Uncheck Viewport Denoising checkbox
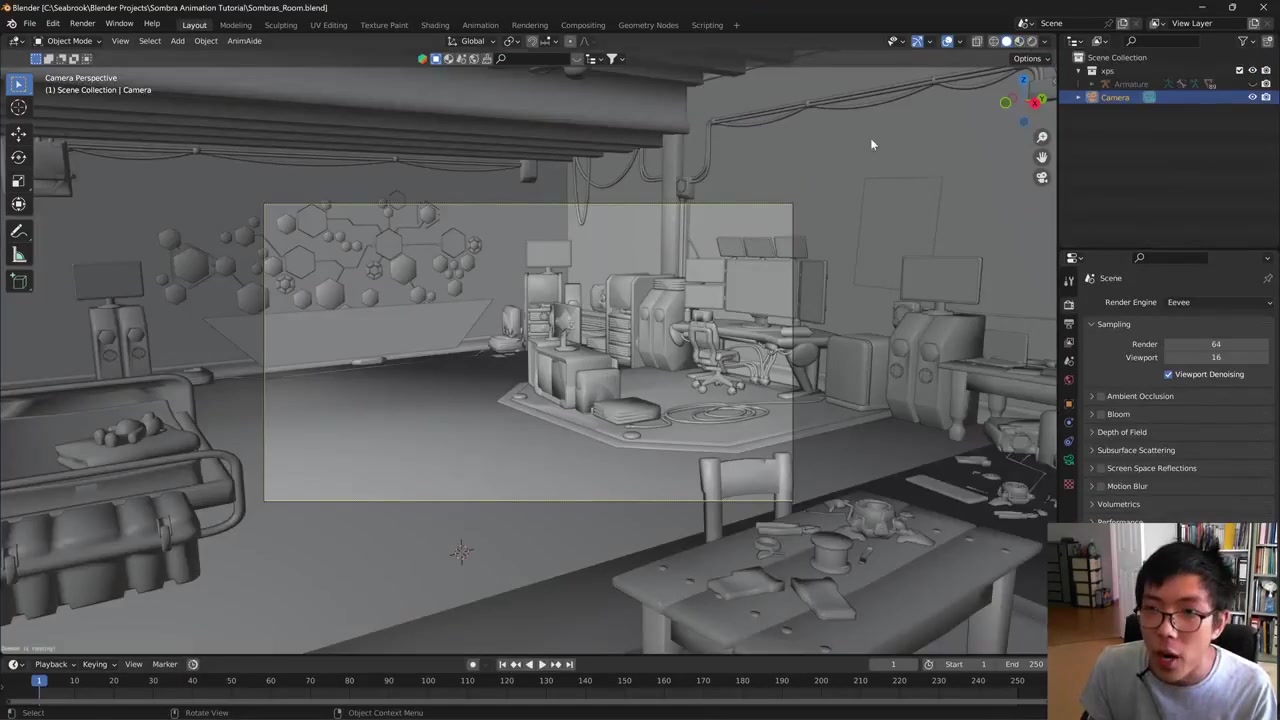This screenshot has width=1280, height=720. (x=1168, y=374)
